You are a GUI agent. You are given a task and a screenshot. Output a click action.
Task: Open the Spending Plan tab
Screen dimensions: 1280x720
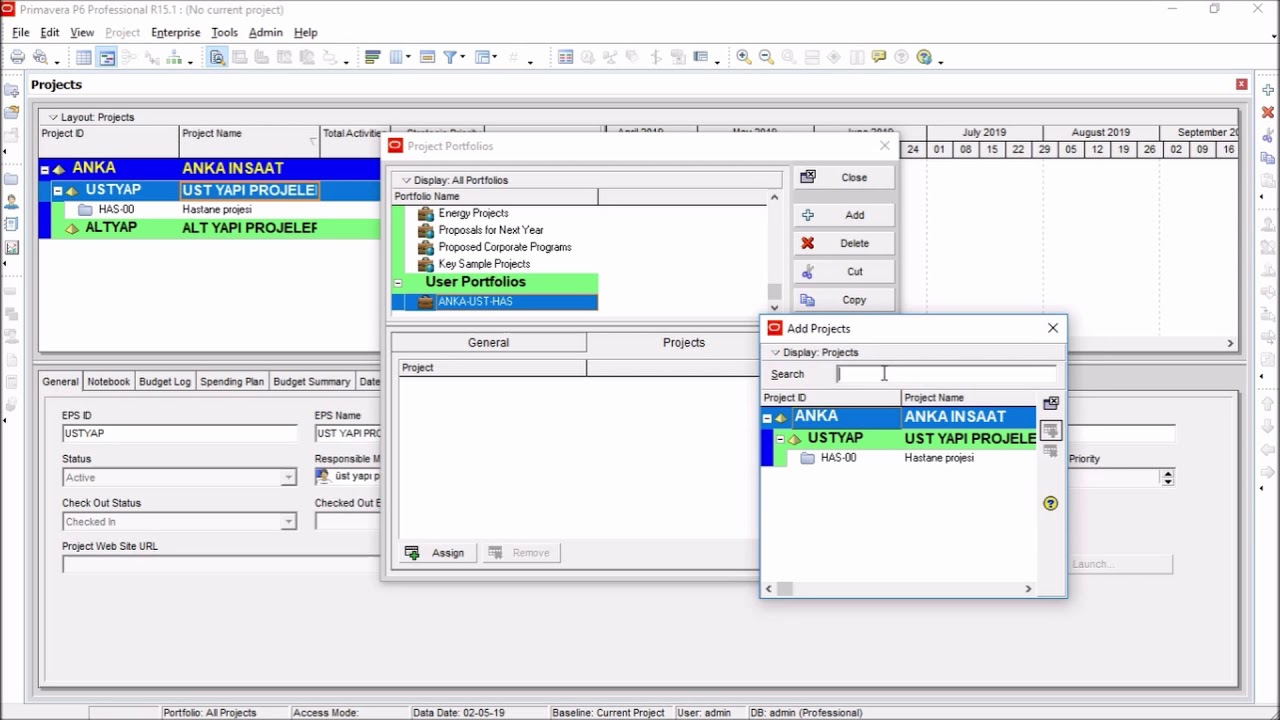coord(232,381)
